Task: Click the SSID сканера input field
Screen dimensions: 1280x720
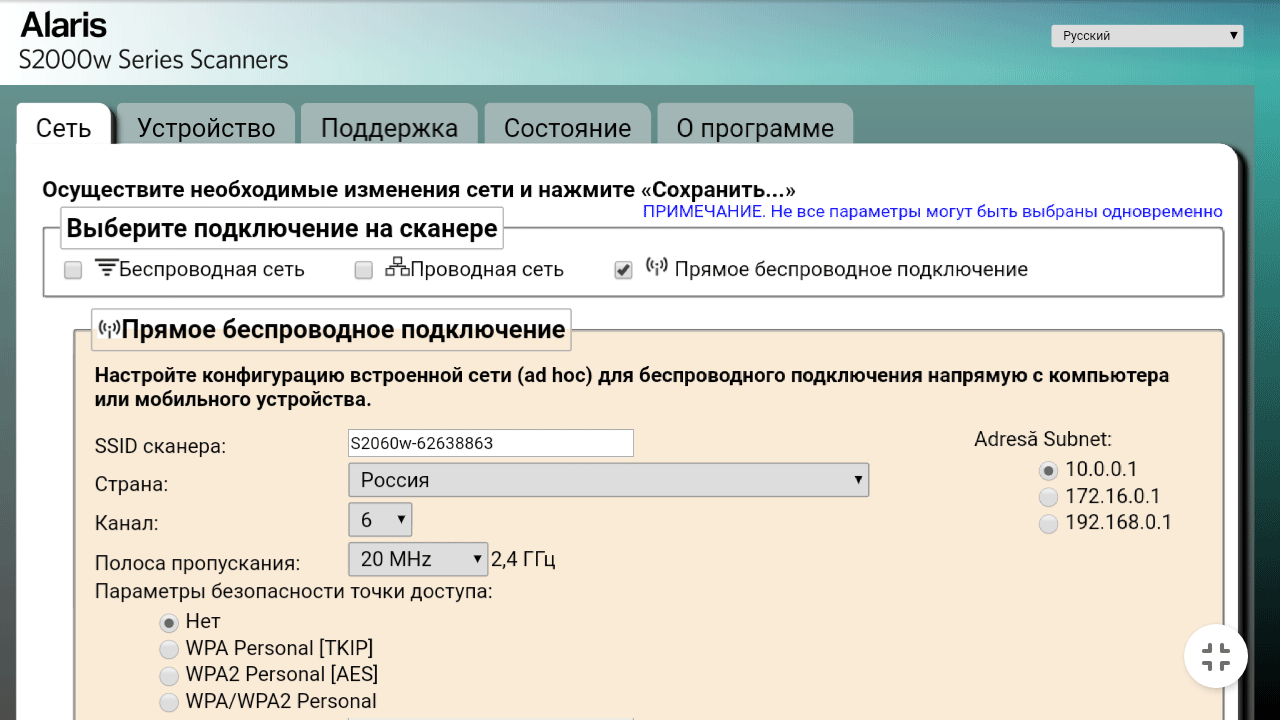Action: (490, 443)
